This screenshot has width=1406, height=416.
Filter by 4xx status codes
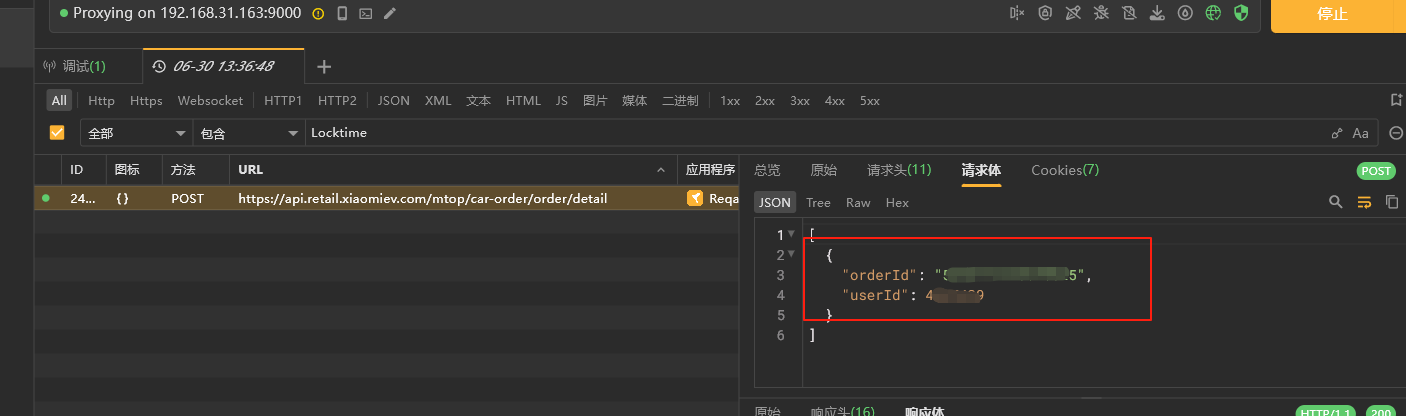coord(835,100)
